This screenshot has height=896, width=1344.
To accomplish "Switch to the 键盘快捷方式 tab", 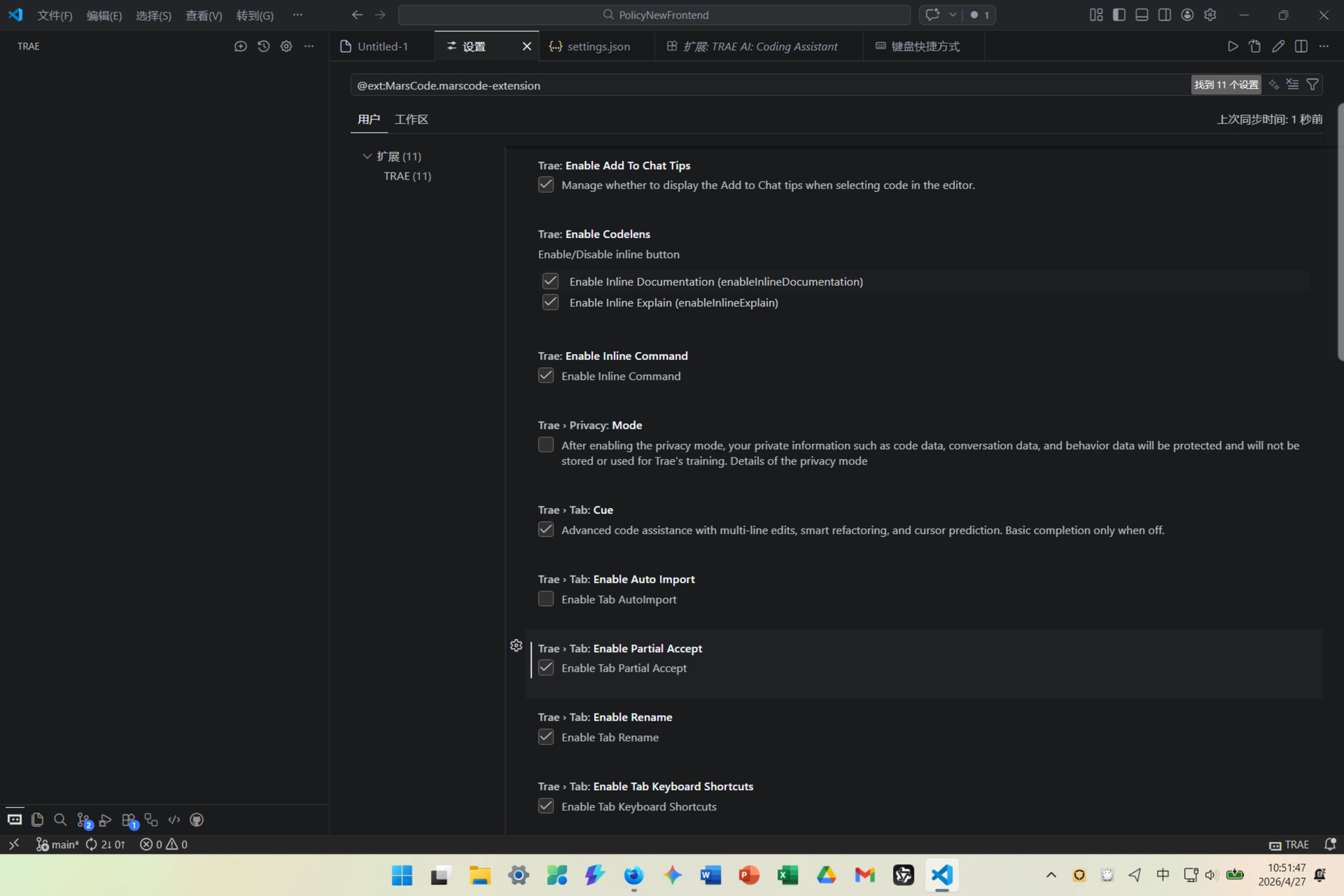I will pyautogui.click(x=924, y=46).
